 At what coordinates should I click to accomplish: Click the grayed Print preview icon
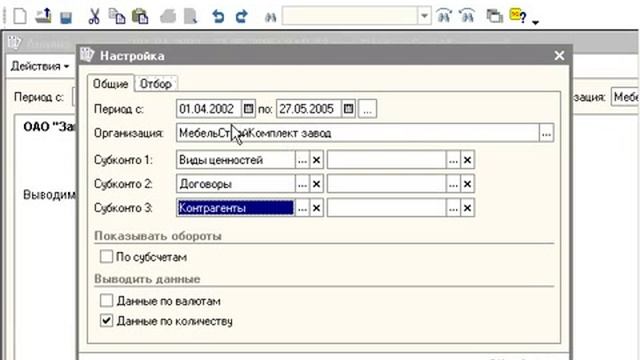[191, 17]
